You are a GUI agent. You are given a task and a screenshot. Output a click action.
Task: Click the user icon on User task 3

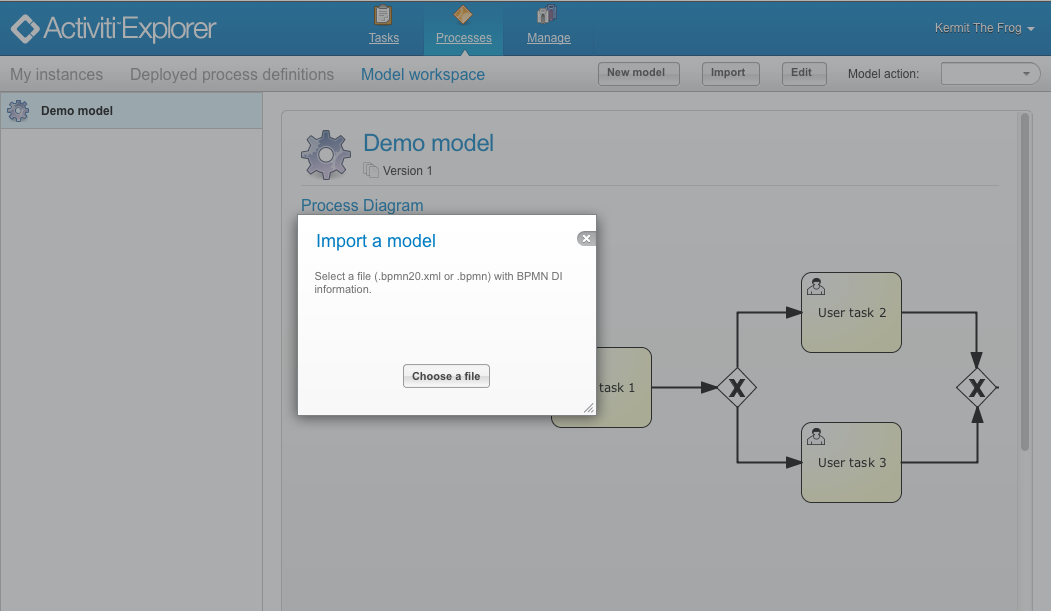pos(815,436)
